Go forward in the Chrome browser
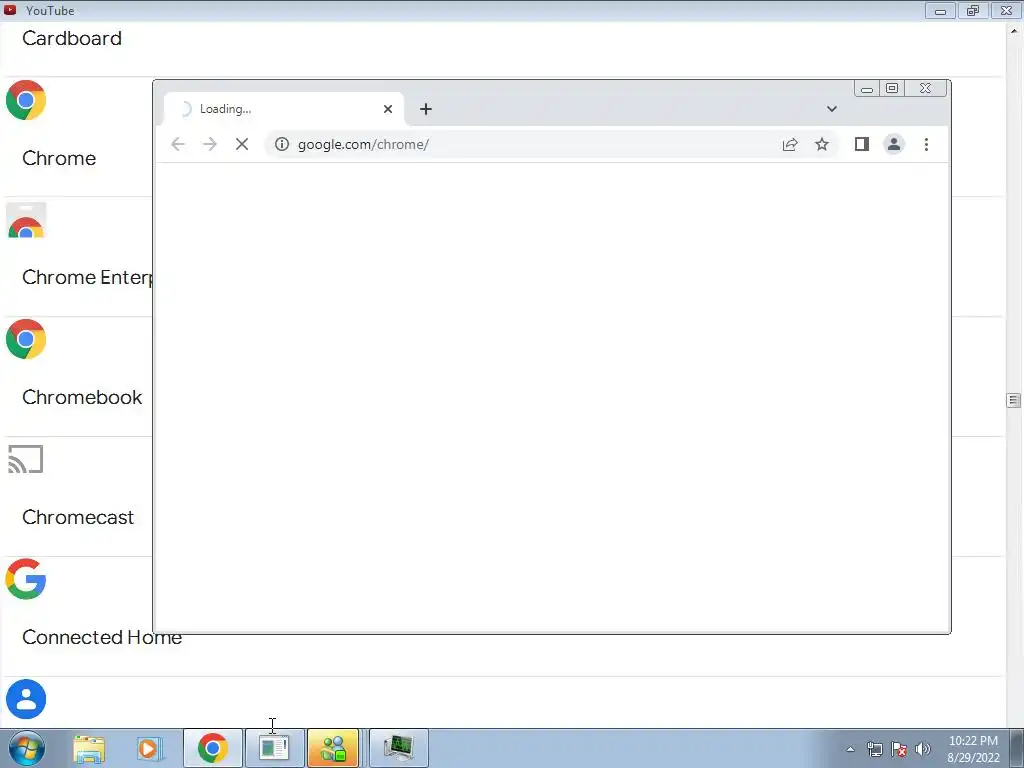This screenshot has width=1024, height=768. tap(210, 144)
